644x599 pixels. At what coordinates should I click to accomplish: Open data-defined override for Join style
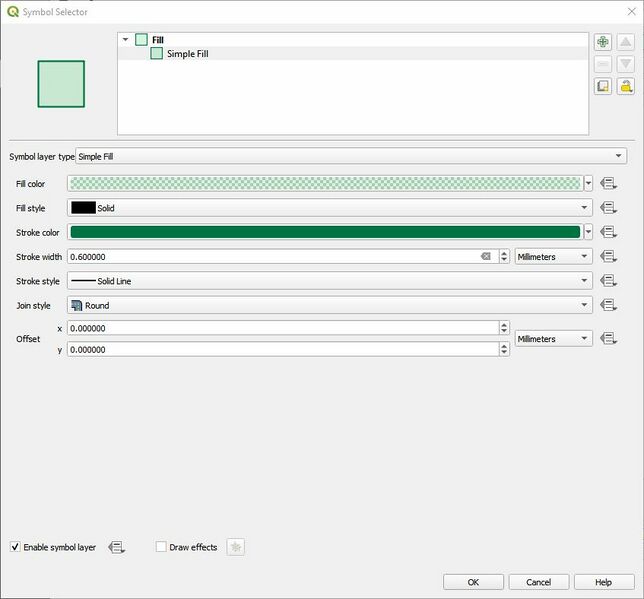pos(608,306)
